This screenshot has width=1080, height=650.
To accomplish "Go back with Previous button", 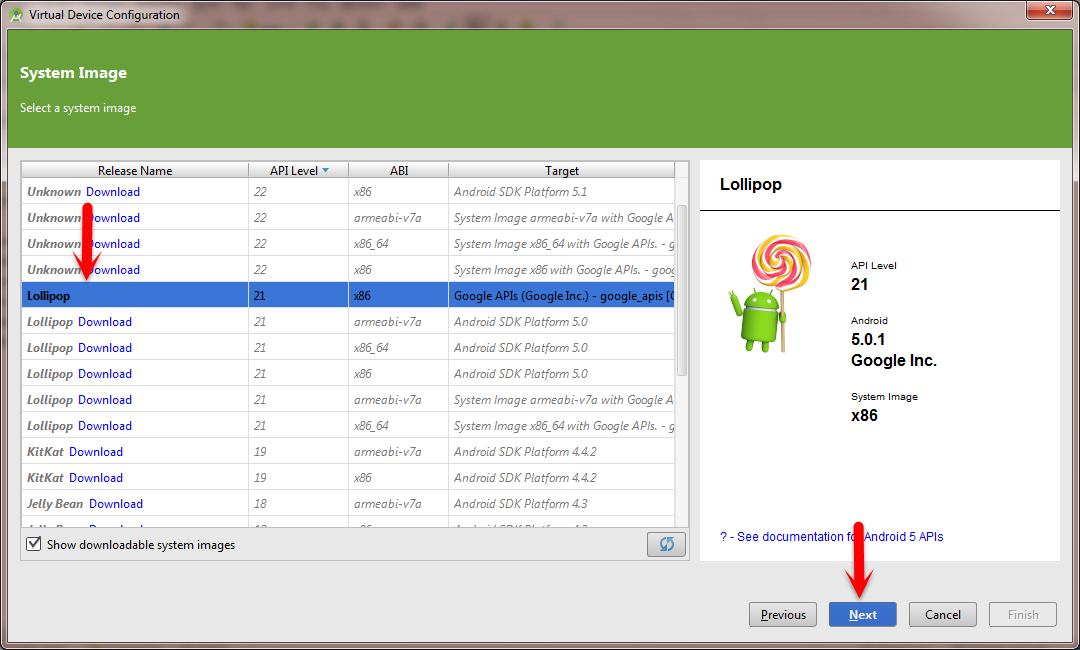I will tap(782, 614).
